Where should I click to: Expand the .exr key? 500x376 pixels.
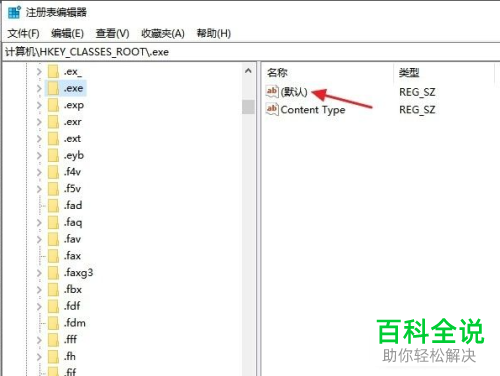point(39,122)
